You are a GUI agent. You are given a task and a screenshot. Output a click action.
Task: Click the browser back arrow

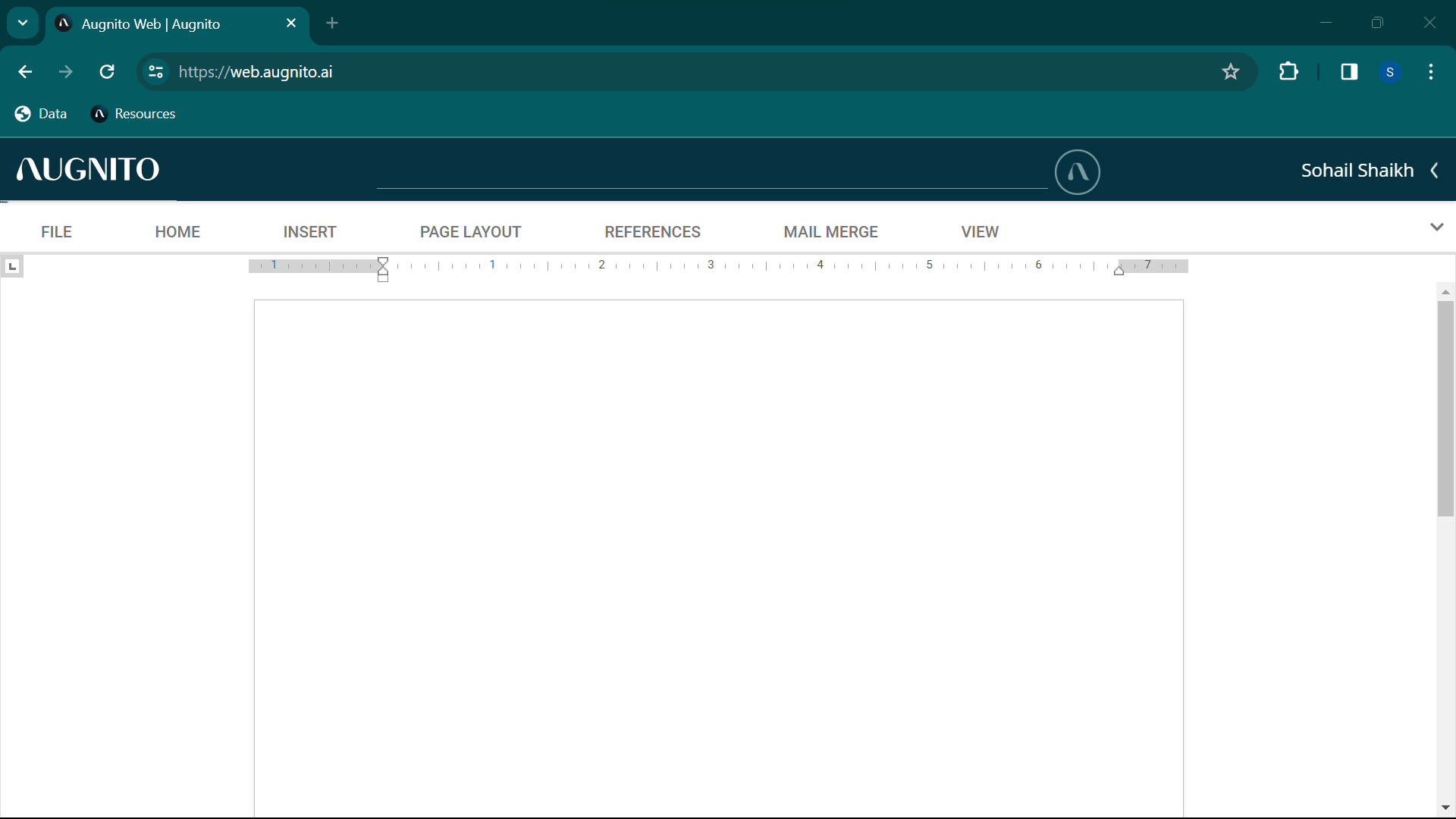pyautogui.click(x=25, y=72)
